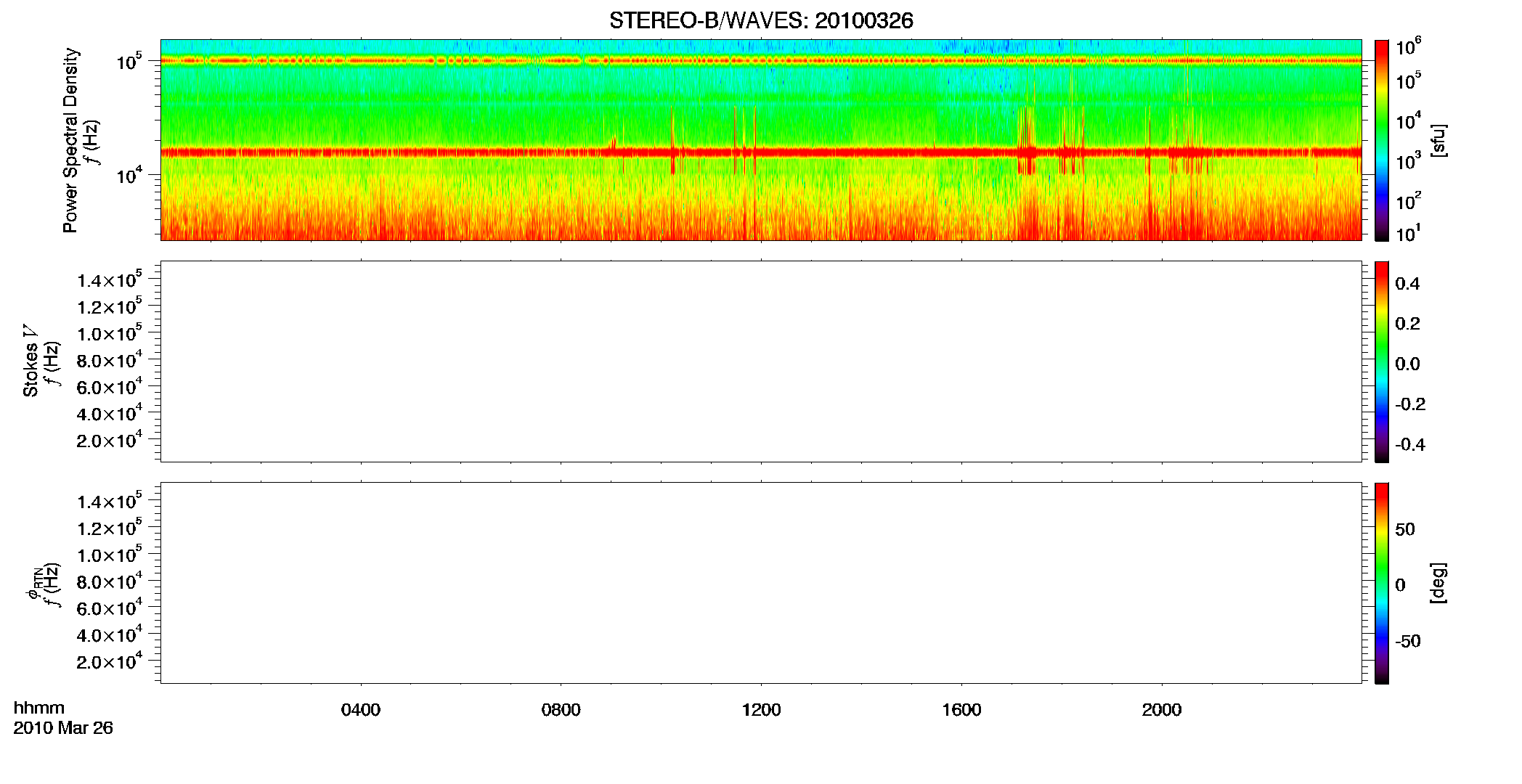Click the 0800 time label

coord(561,710)
